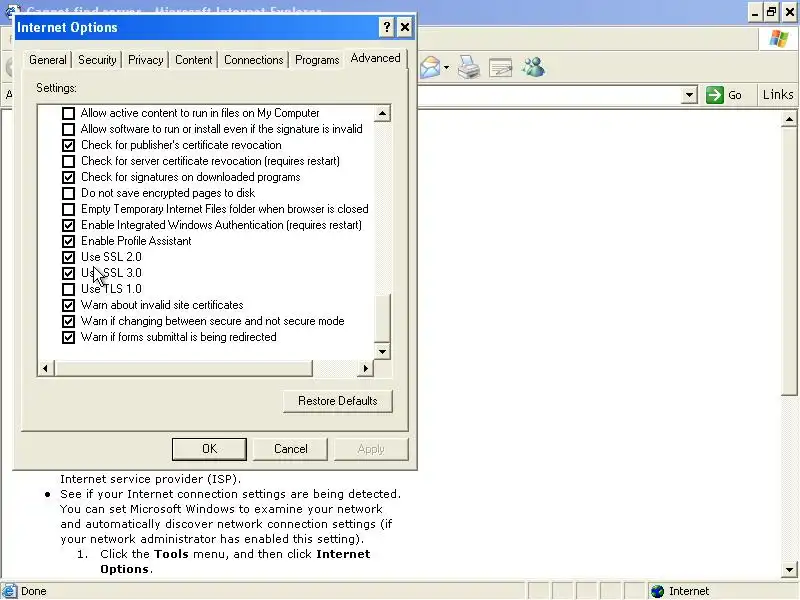Uncheck Enable Profile Assistant
This screenshot has width=800, height=600.
point(68,241)
